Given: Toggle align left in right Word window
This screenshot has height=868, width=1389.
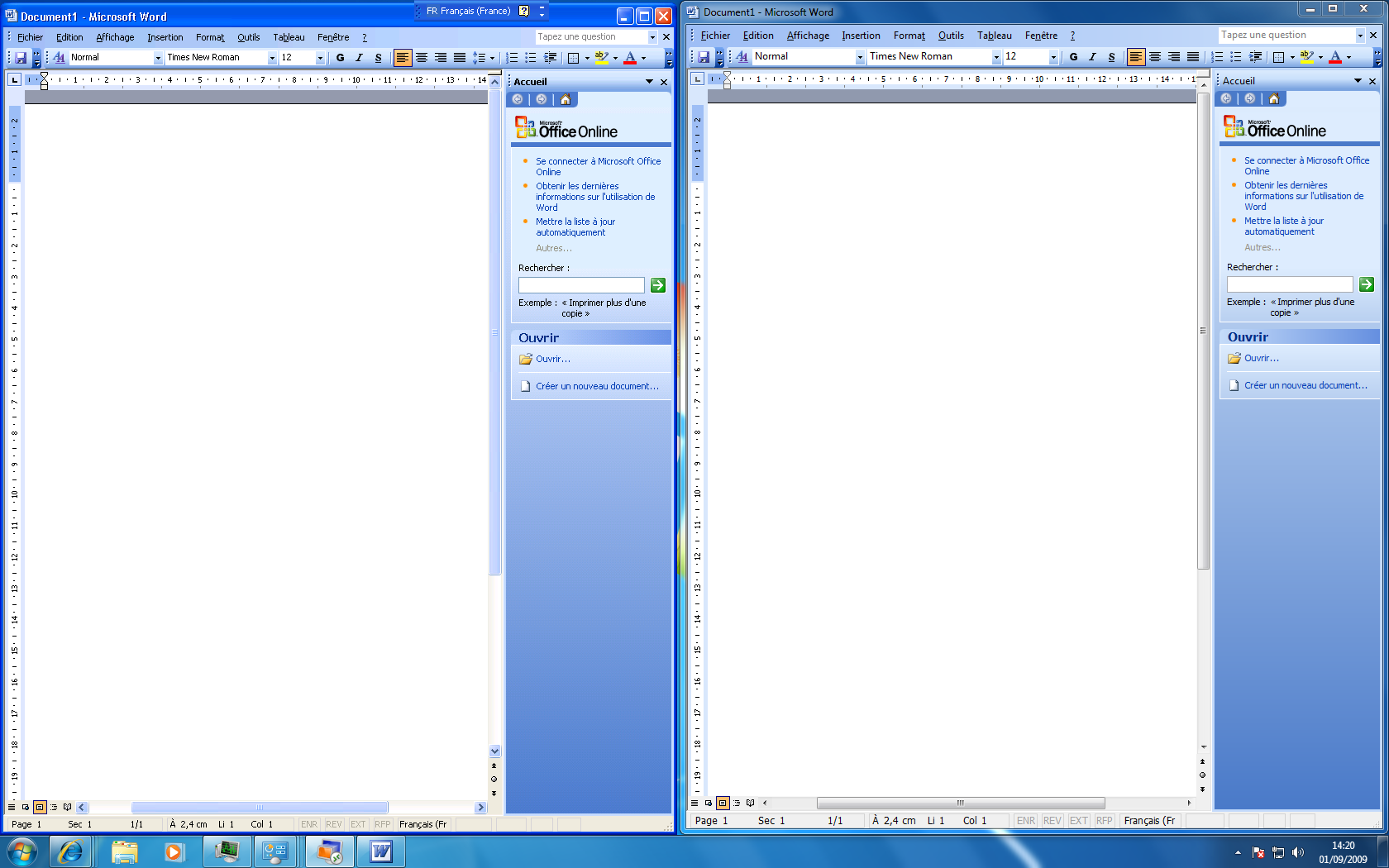Looking at the screenshot, I should pos(1136,57).
